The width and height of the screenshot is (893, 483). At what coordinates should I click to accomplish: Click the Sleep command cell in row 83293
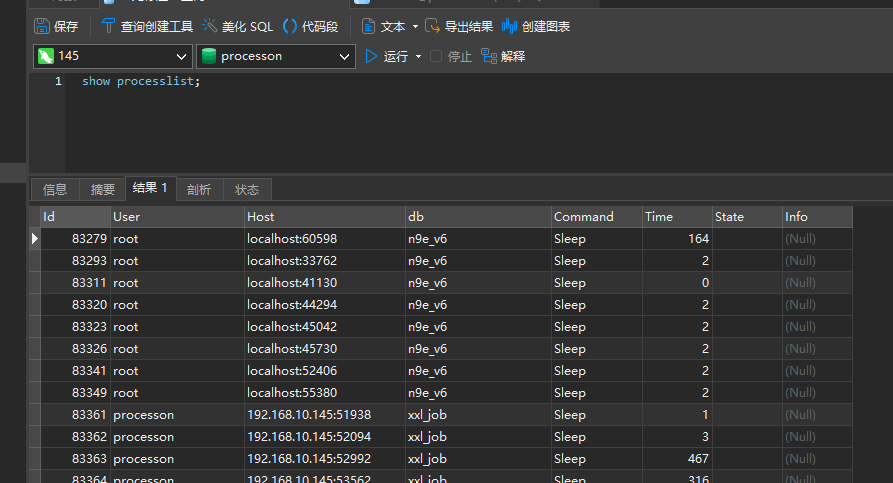[x=597, y=261]
